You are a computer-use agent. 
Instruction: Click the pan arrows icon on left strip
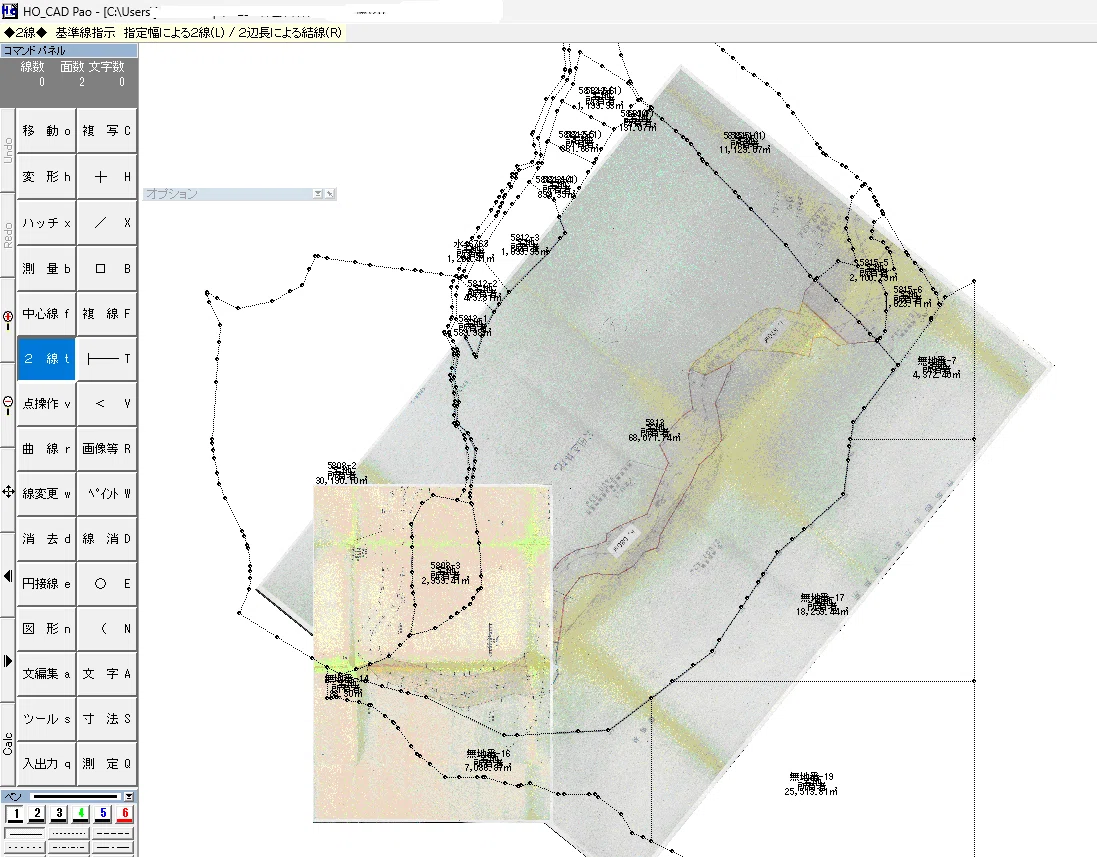coord(8,492)
